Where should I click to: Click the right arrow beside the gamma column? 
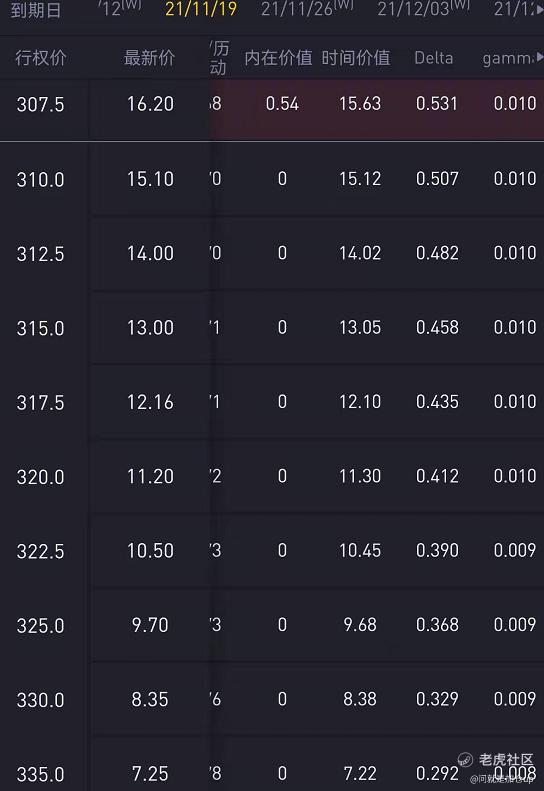pos(539,58)
